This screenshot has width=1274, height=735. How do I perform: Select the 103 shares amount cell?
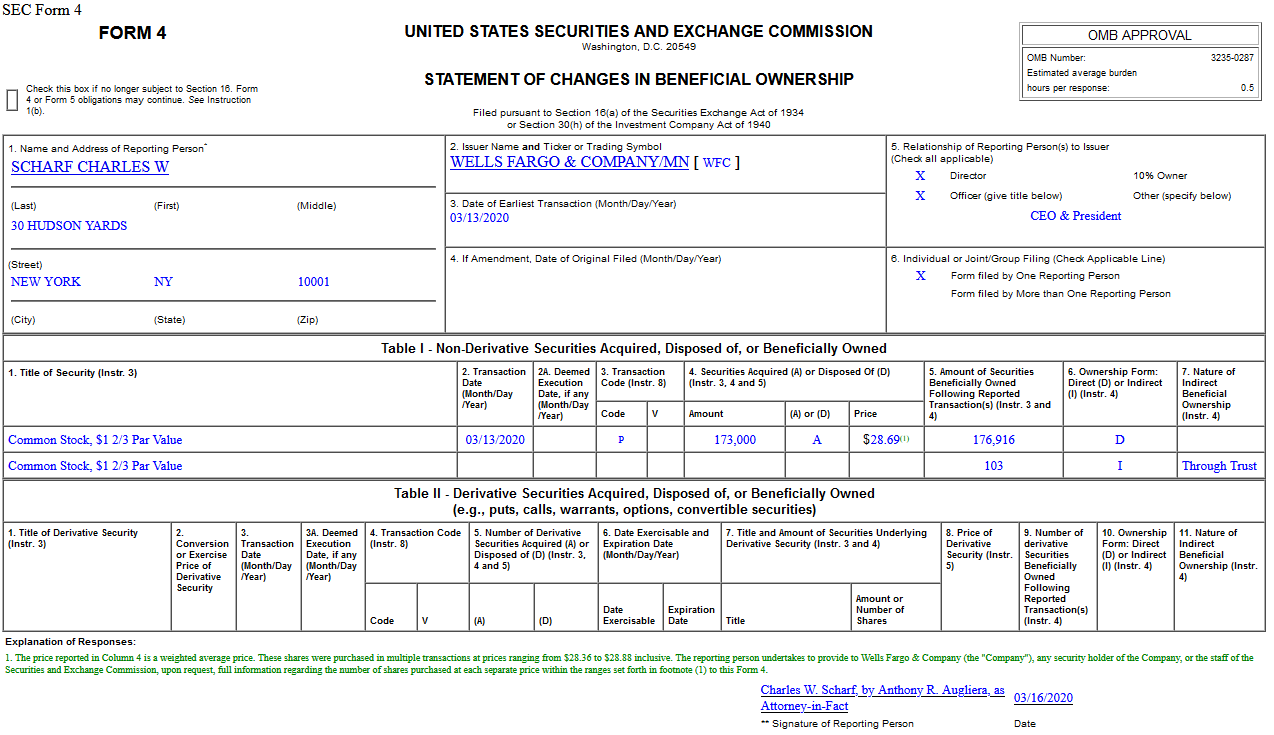pyautogui.click(x=994, y=466)
